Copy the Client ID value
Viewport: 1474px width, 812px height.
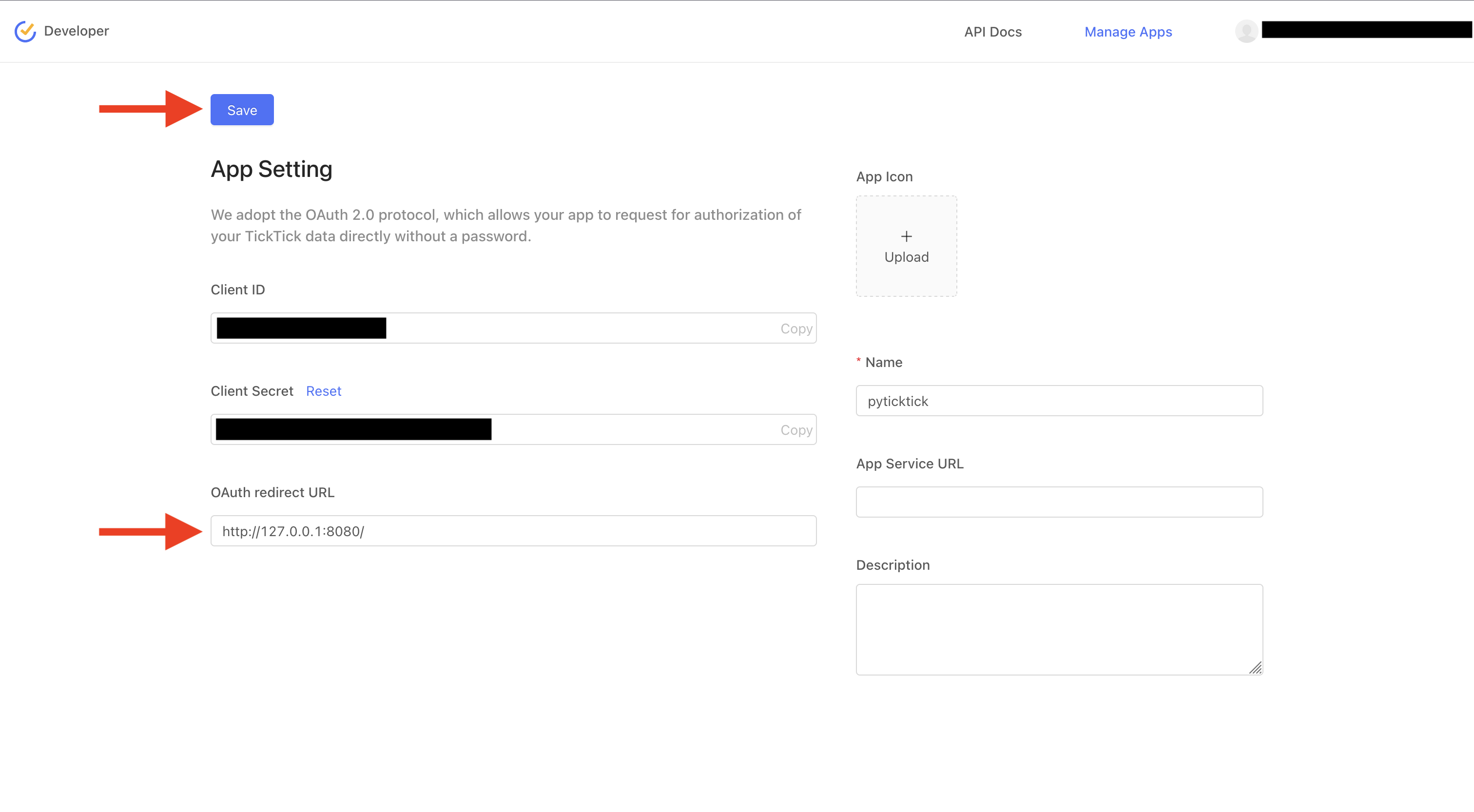[x=796, y=329]
